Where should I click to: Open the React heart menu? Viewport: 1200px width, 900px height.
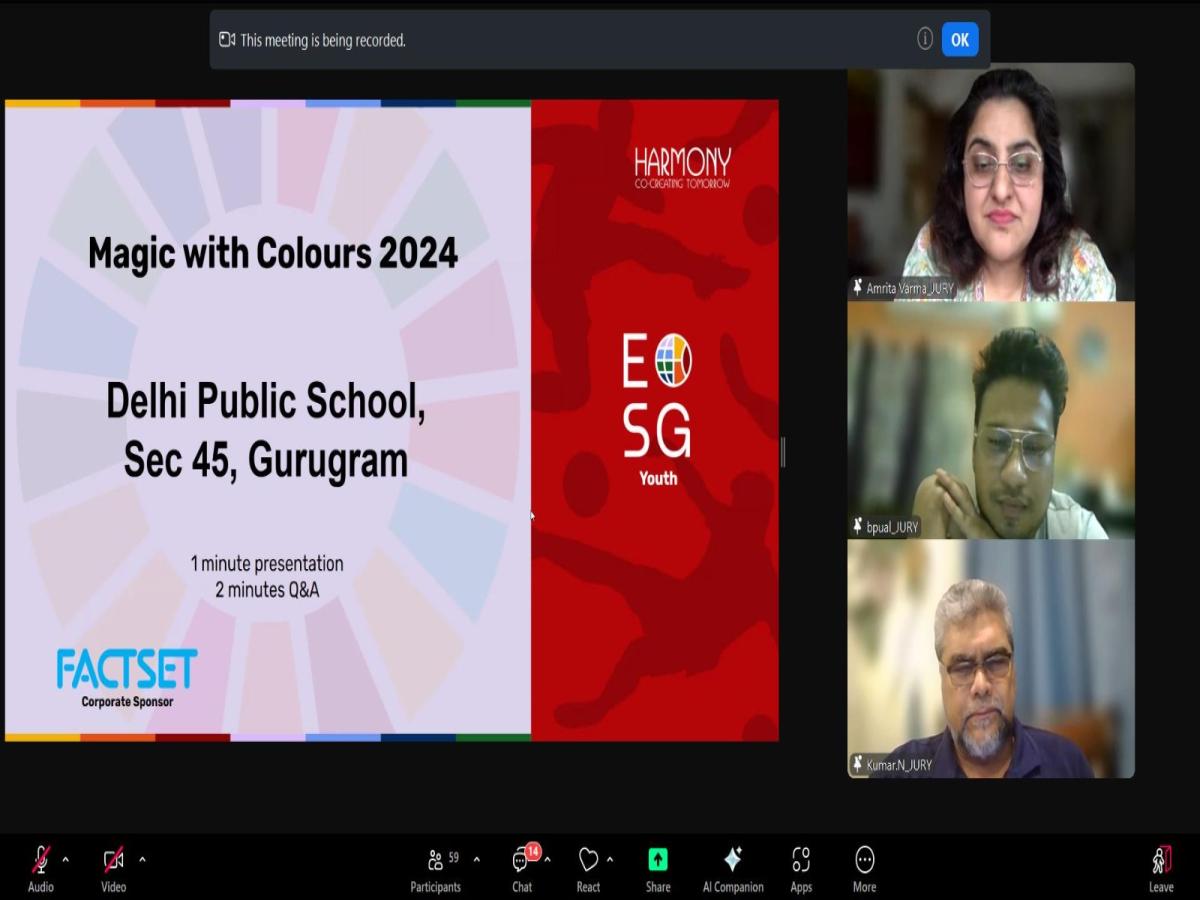click(588, 868)
